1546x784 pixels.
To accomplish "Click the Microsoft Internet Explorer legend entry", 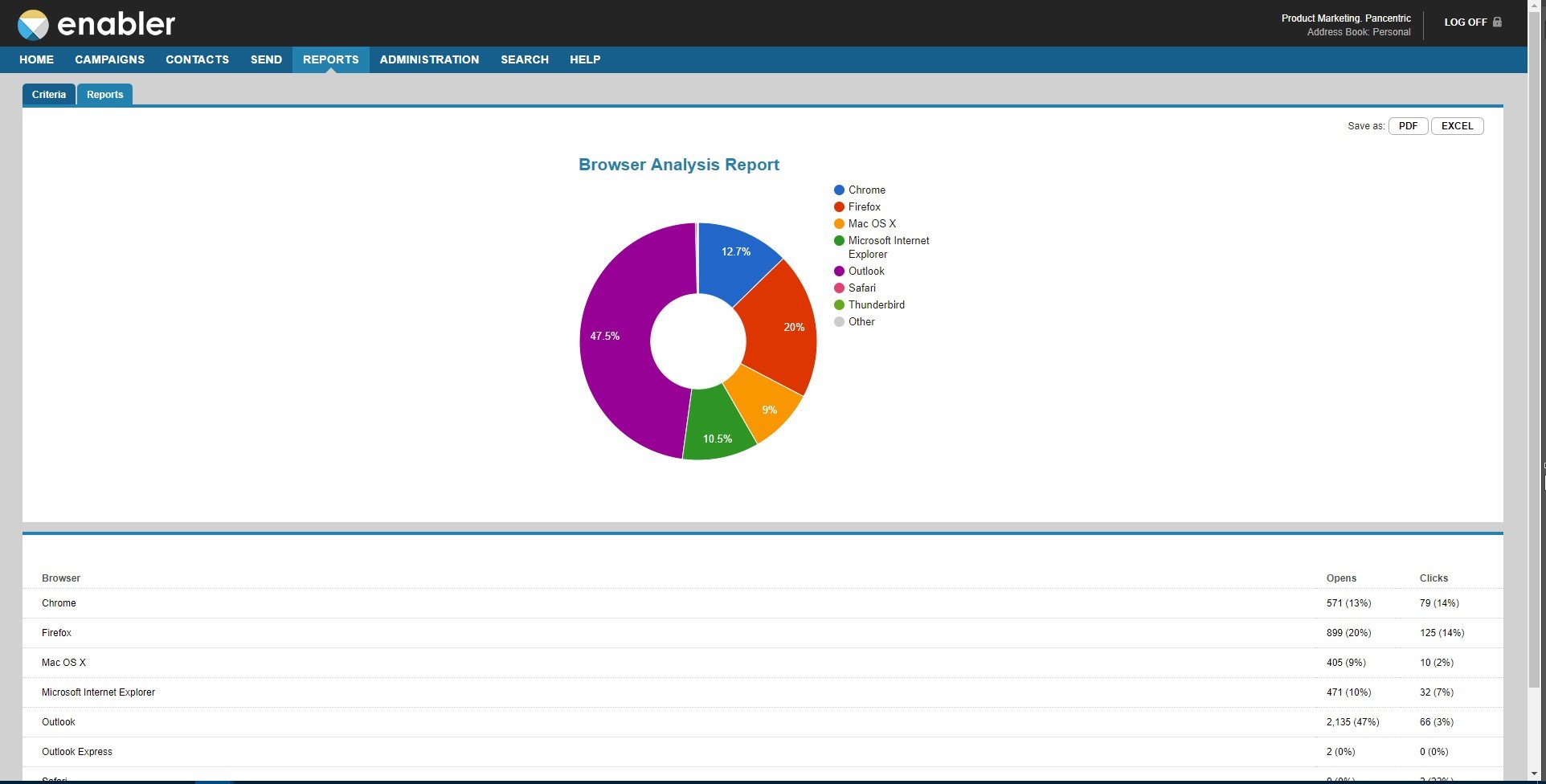I will [x=881, y=247].
